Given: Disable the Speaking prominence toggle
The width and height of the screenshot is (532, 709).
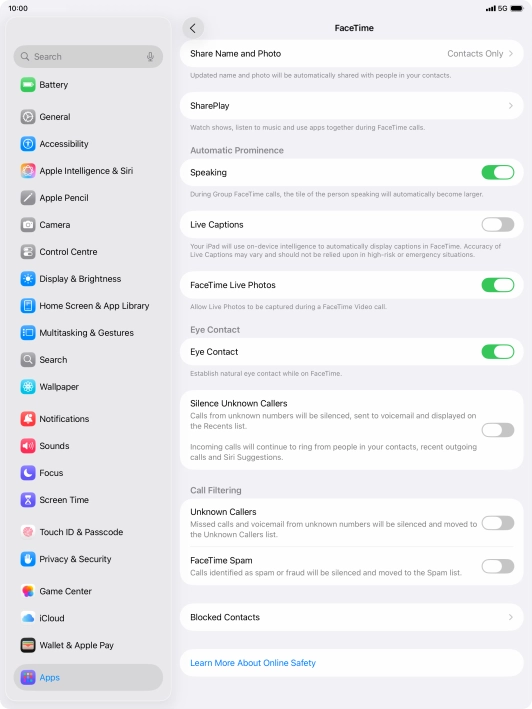Looking at the screenshot, I should point(498,172).
